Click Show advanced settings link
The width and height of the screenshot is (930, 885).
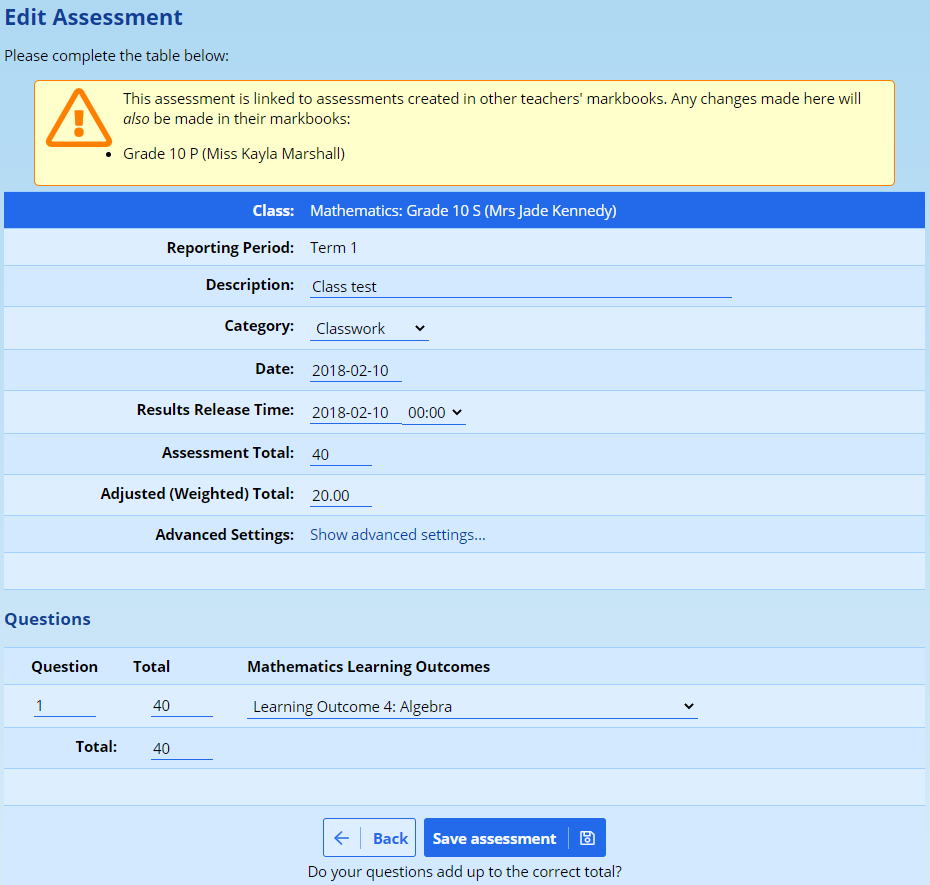point(397,535)
